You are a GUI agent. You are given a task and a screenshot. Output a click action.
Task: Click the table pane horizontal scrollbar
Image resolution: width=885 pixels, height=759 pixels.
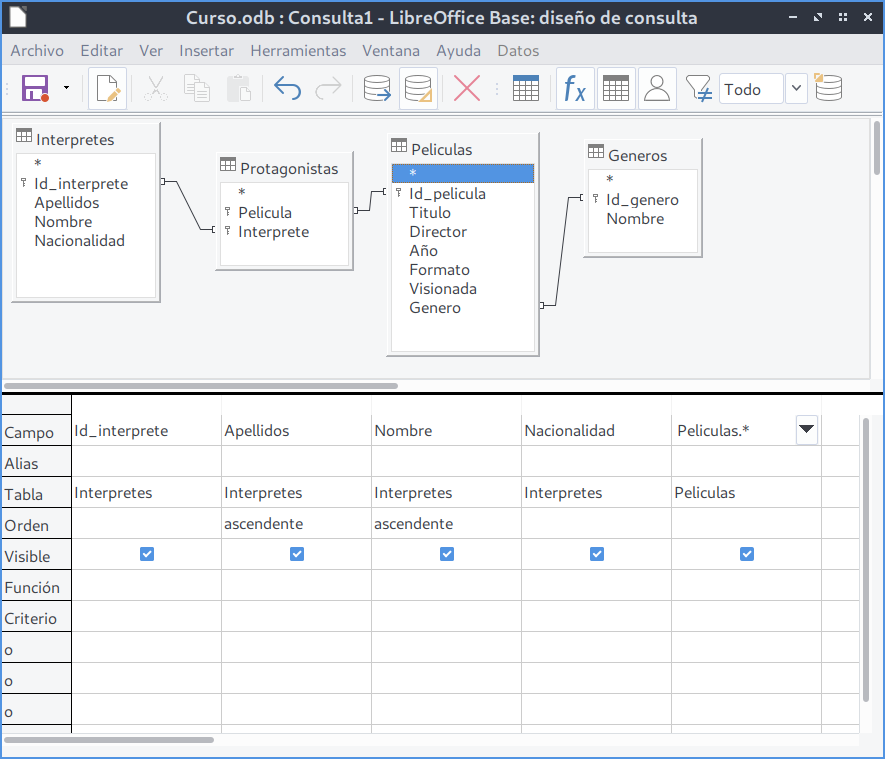(200, 385)
